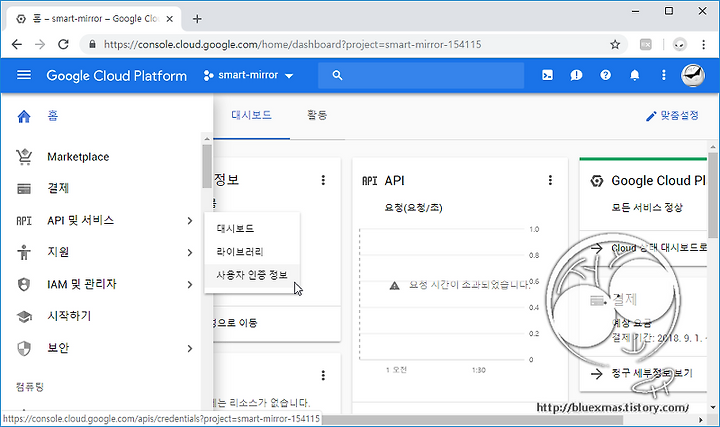Click the billing card icon beside 결제
The width and height of the screenshot is (720, 427).
coord(24,189)
